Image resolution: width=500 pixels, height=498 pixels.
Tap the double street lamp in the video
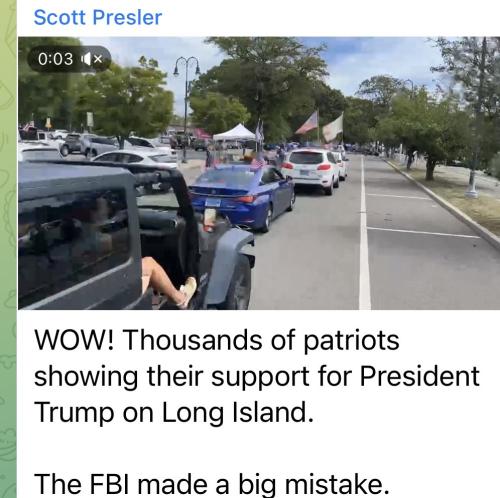(x=186, y=107)
